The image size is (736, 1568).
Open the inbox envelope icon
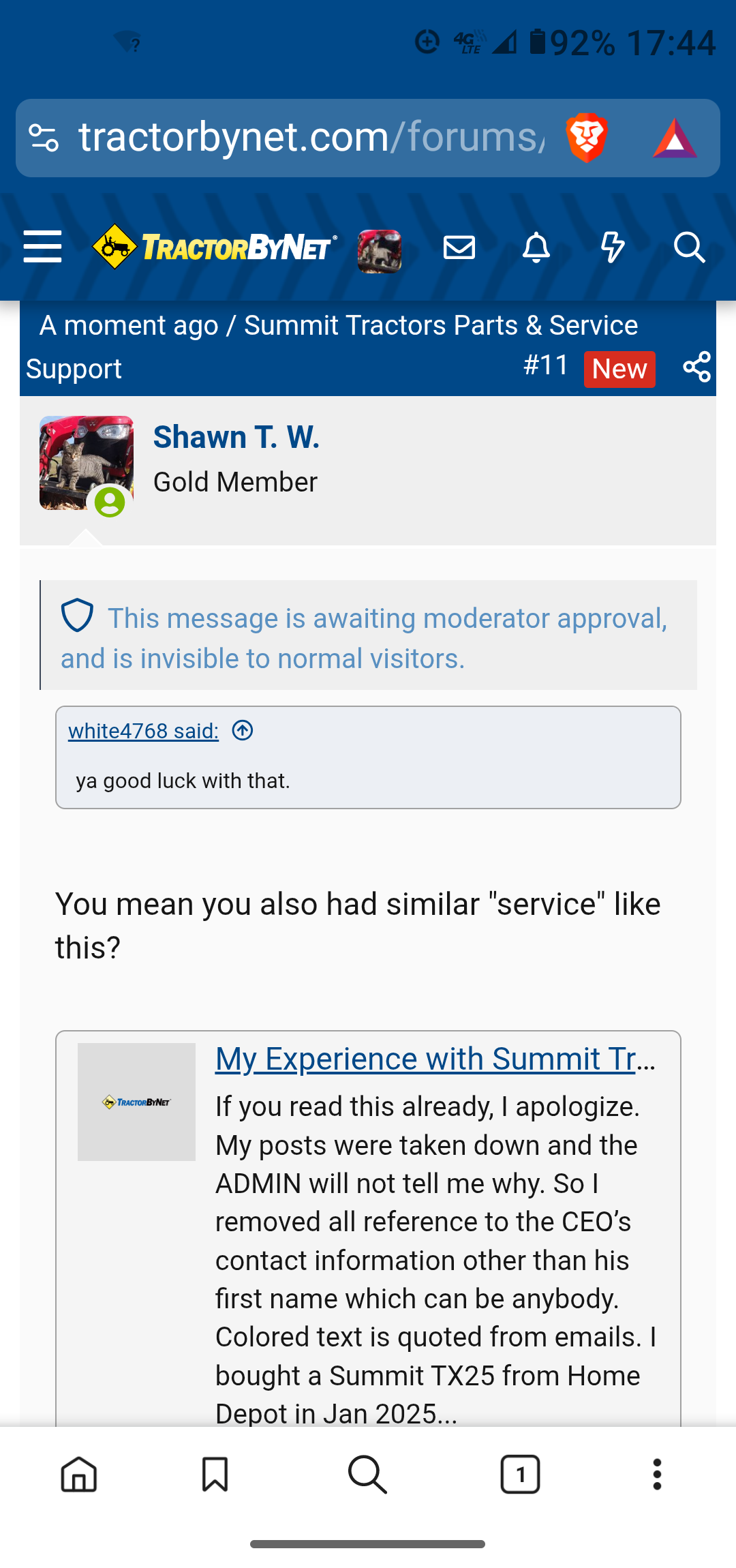459,247
